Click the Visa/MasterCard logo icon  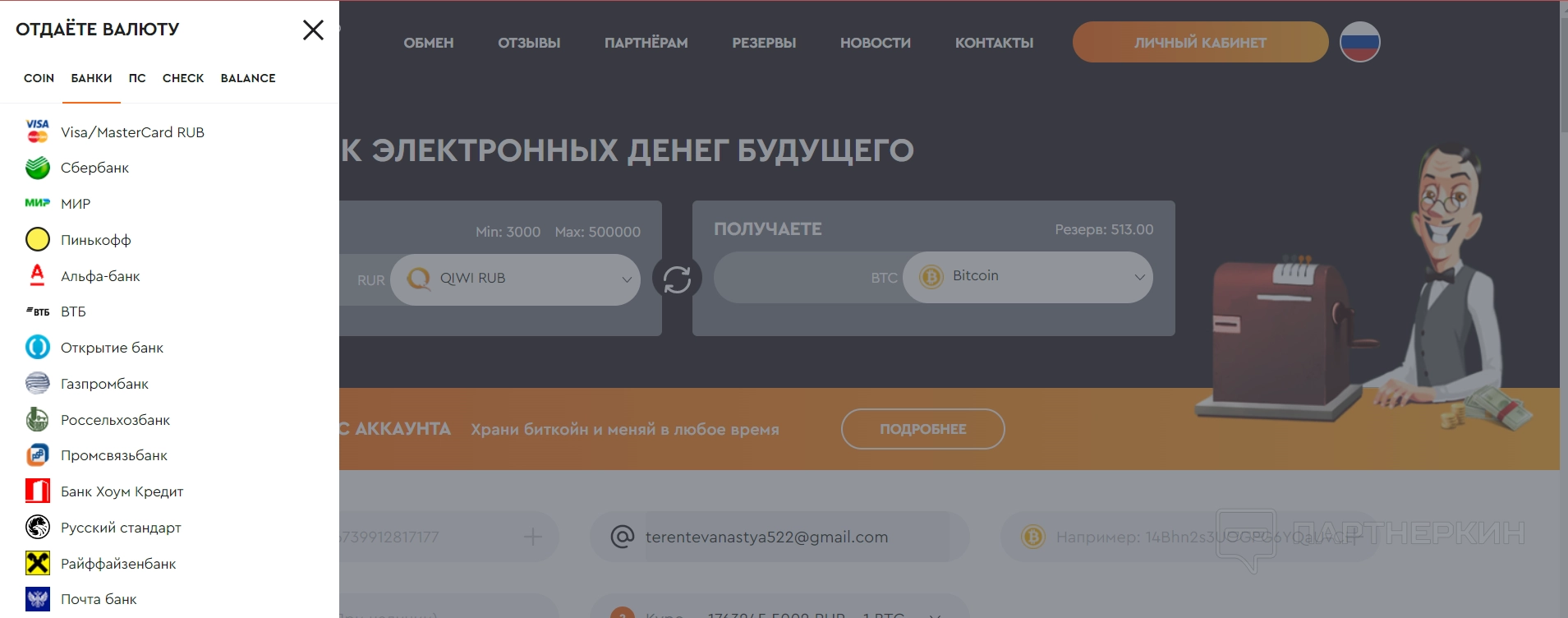[38, 131]
